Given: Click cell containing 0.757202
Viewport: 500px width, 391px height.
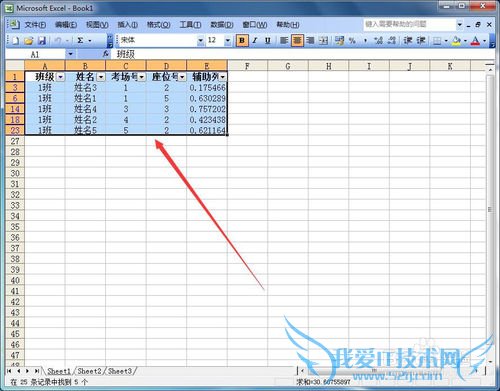Looking at the screenshot, I should click(207, 109).
